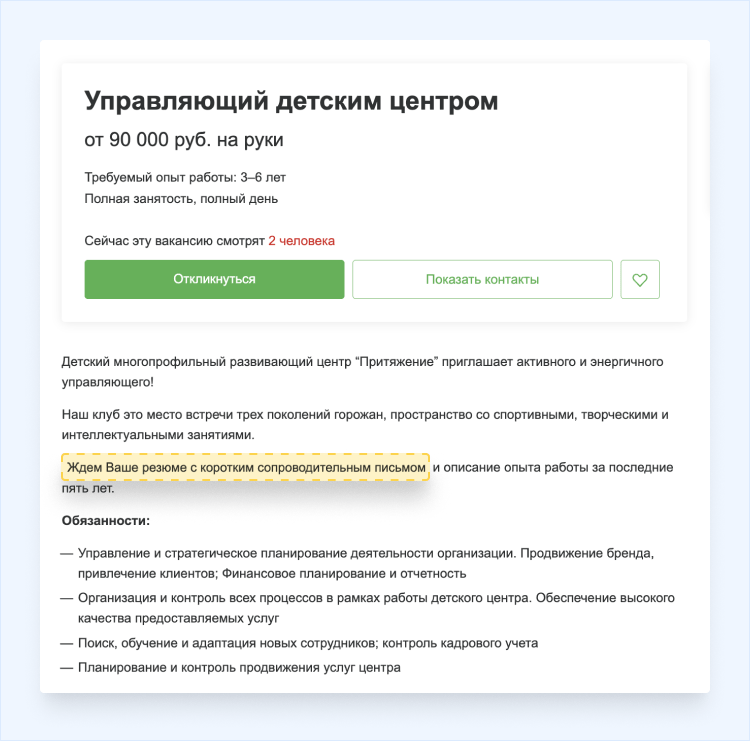Click the Обязанности heading
The image size is (750, 741).
pyautogui.click(x=105, y=521)
